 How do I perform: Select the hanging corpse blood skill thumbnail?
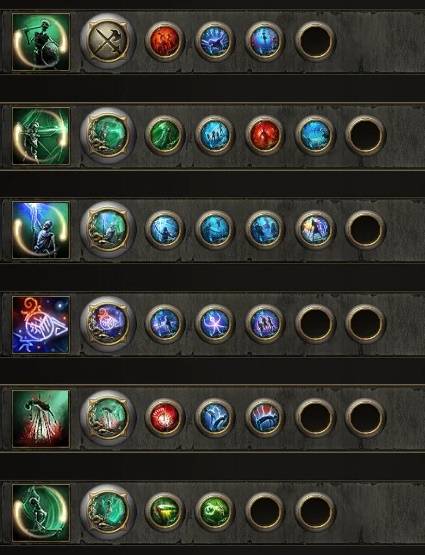[x=41, y=419]
